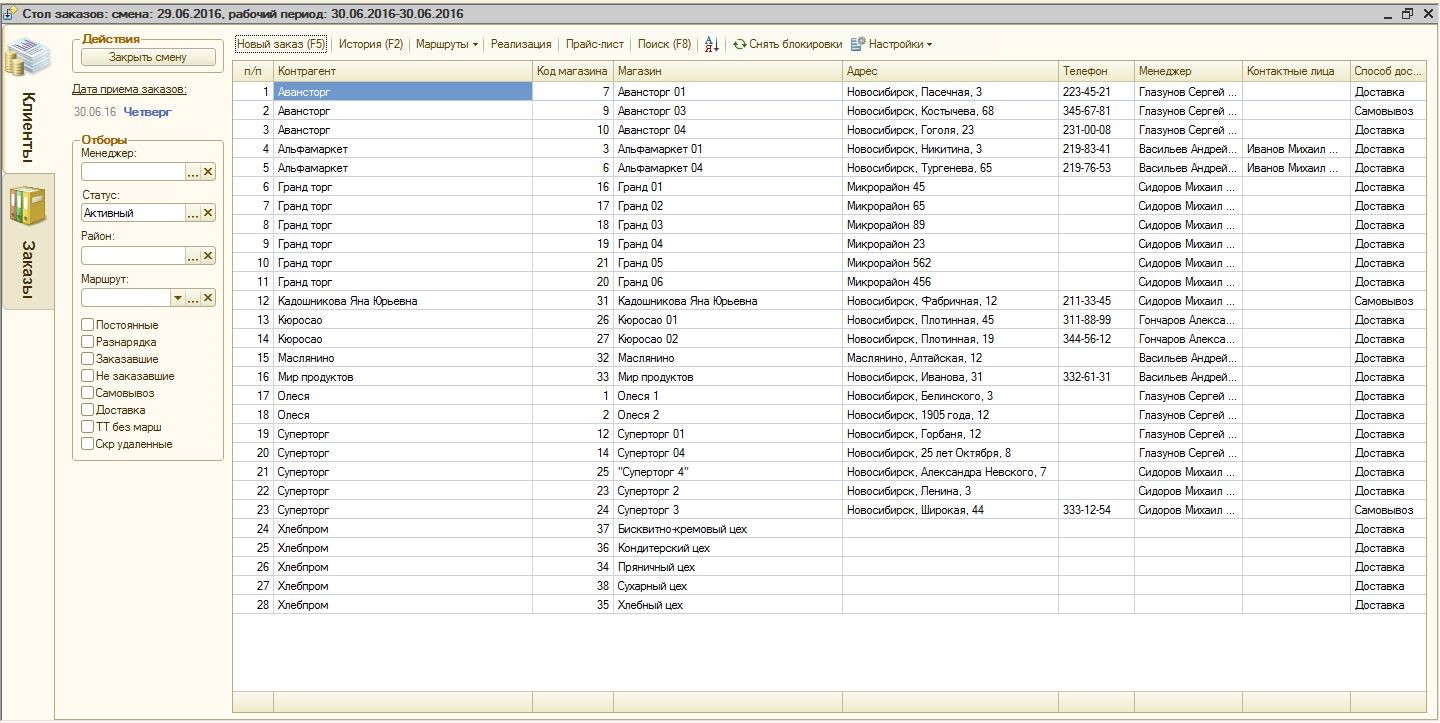1440x723 pixels.
Task: Click the Пряничный цех store cell
Action: pos(727,567)
